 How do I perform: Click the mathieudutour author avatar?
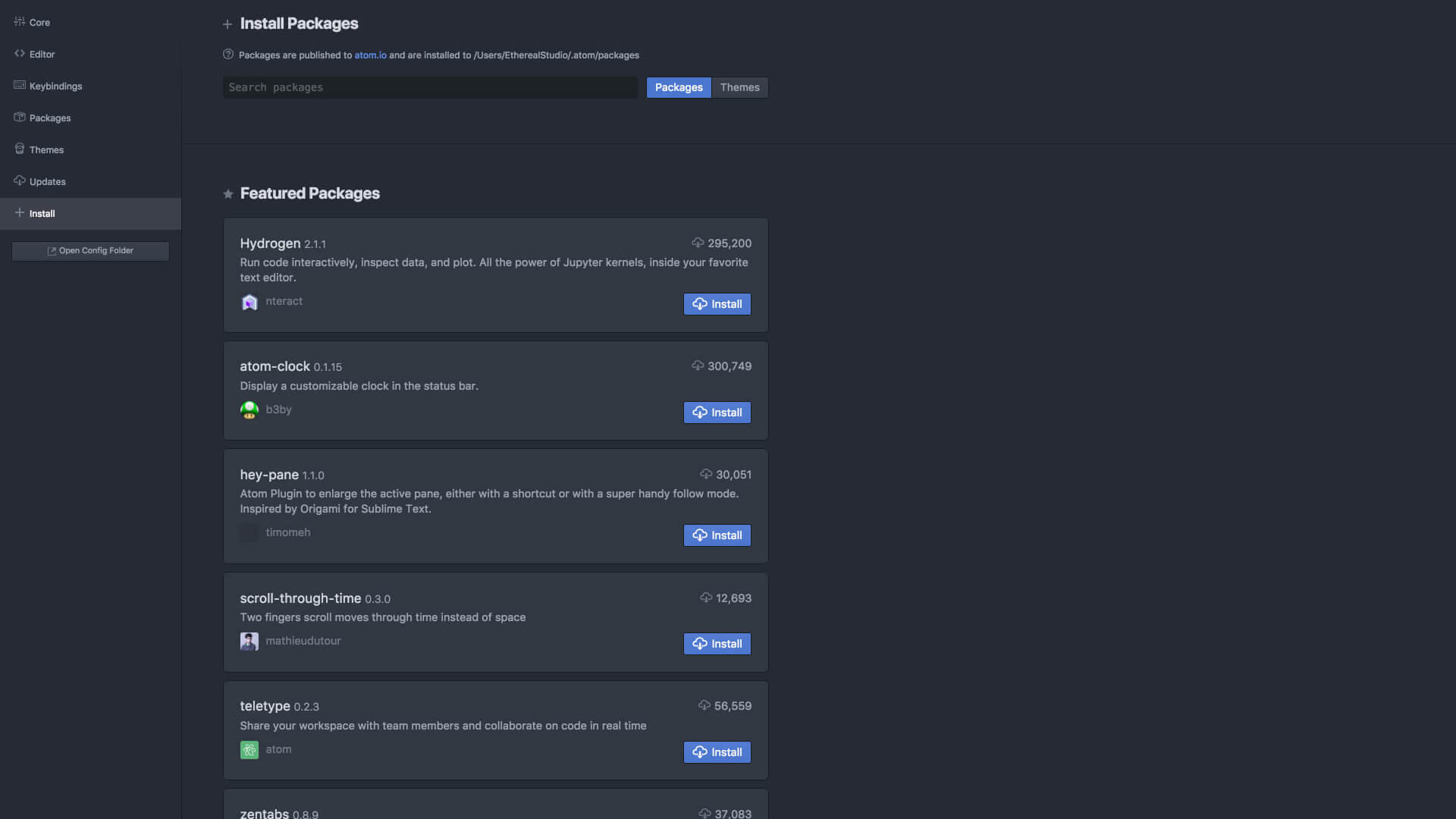[249, 642]
